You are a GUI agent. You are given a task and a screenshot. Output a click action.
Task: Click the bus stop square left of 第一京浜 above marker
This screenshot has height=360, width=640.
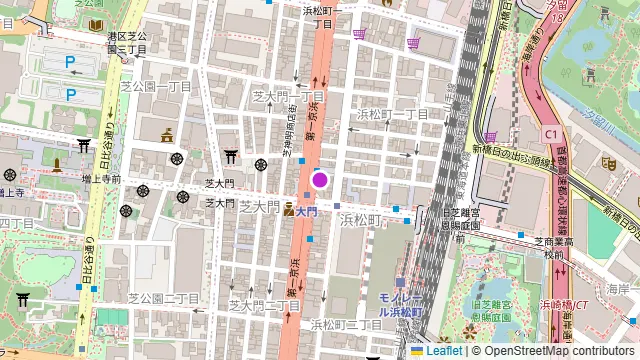click(302, 161)
